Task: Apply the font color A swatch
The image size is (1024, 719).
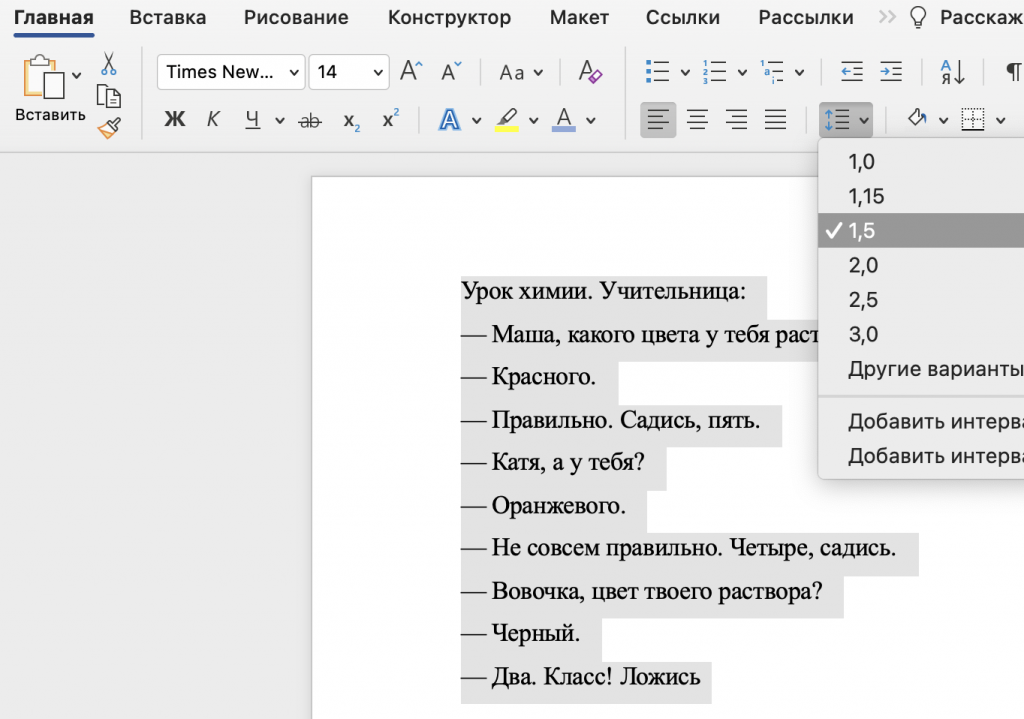Action: 564,120
